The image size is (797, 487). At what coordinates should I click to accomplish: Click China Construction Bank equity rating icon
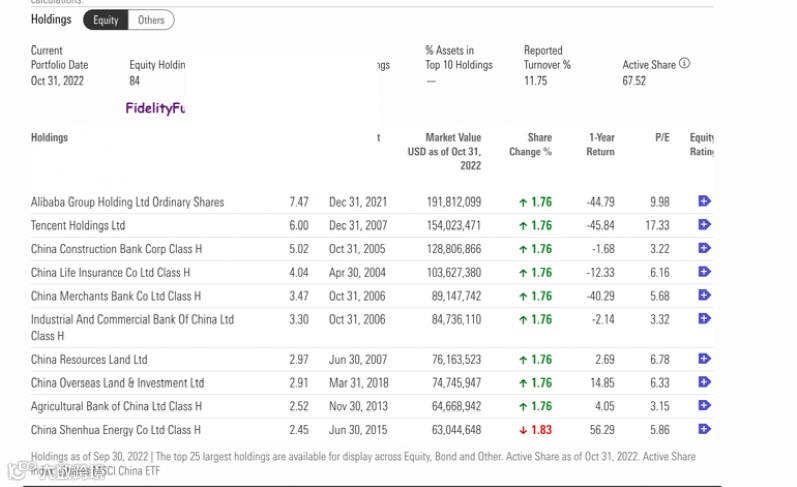coord(704,248)
